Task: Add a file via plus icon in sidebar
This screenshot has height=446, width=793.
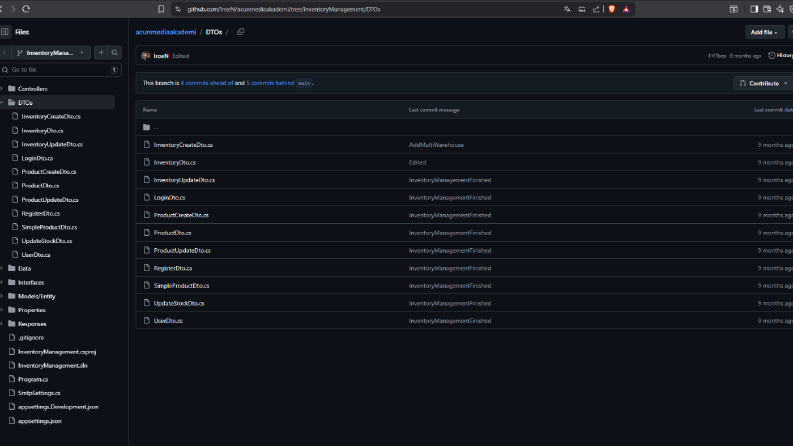Action: tap(101, 53)
